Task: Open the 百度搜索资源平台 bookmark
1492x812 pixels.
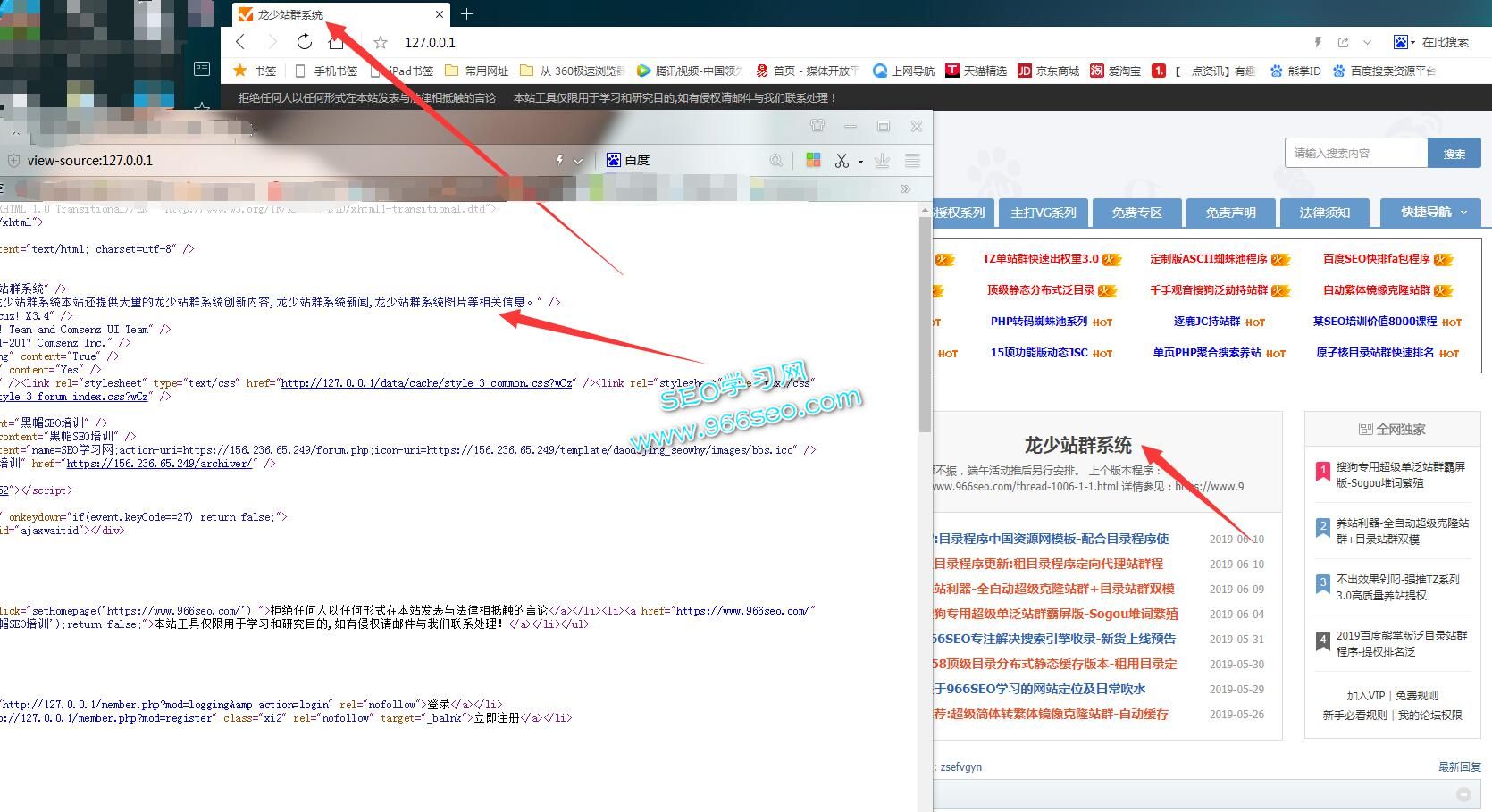Action: [x=1384, y=71]
